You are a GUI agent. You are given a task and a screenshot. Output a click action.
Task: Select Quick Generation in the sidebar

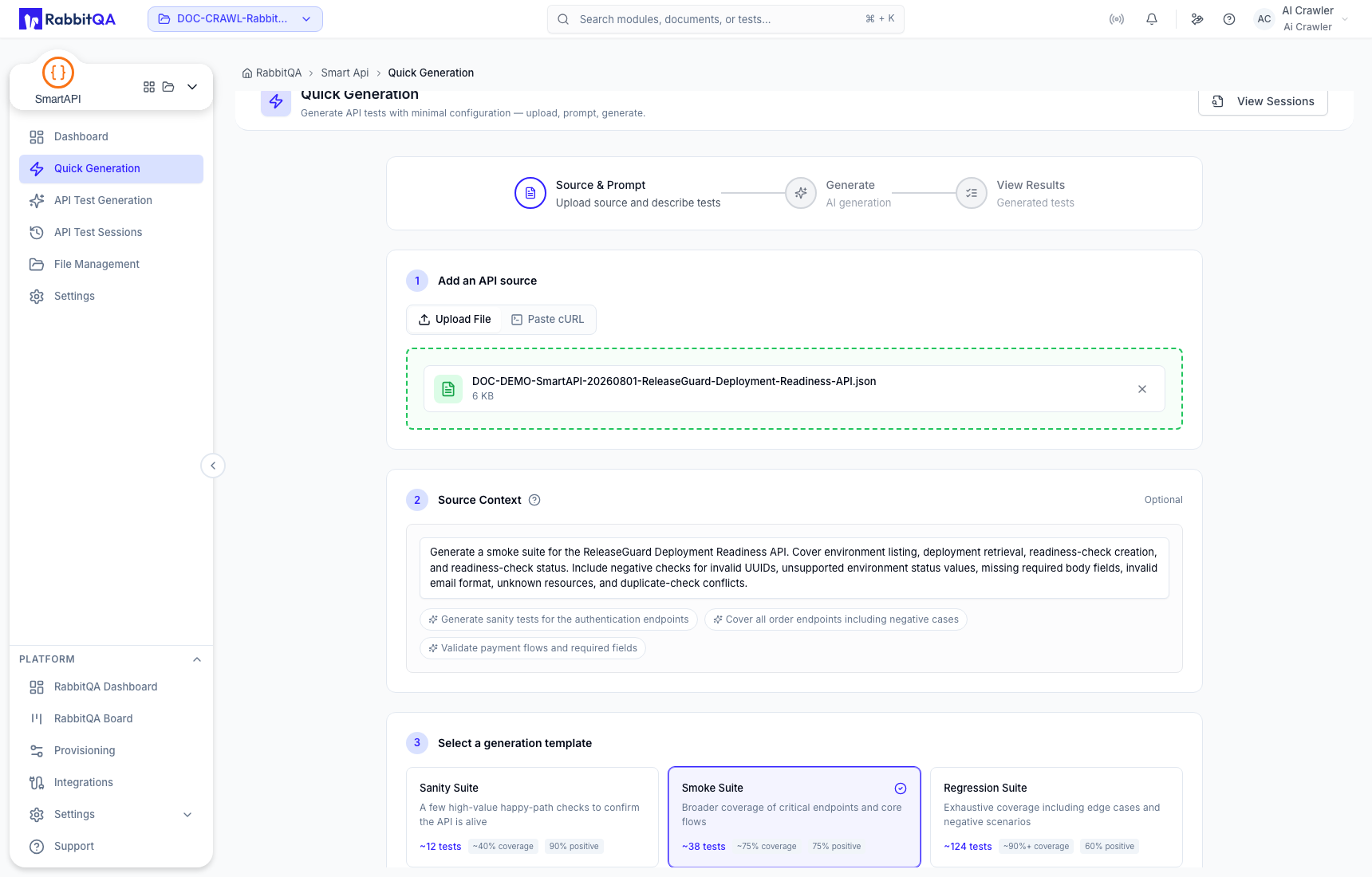111,169
